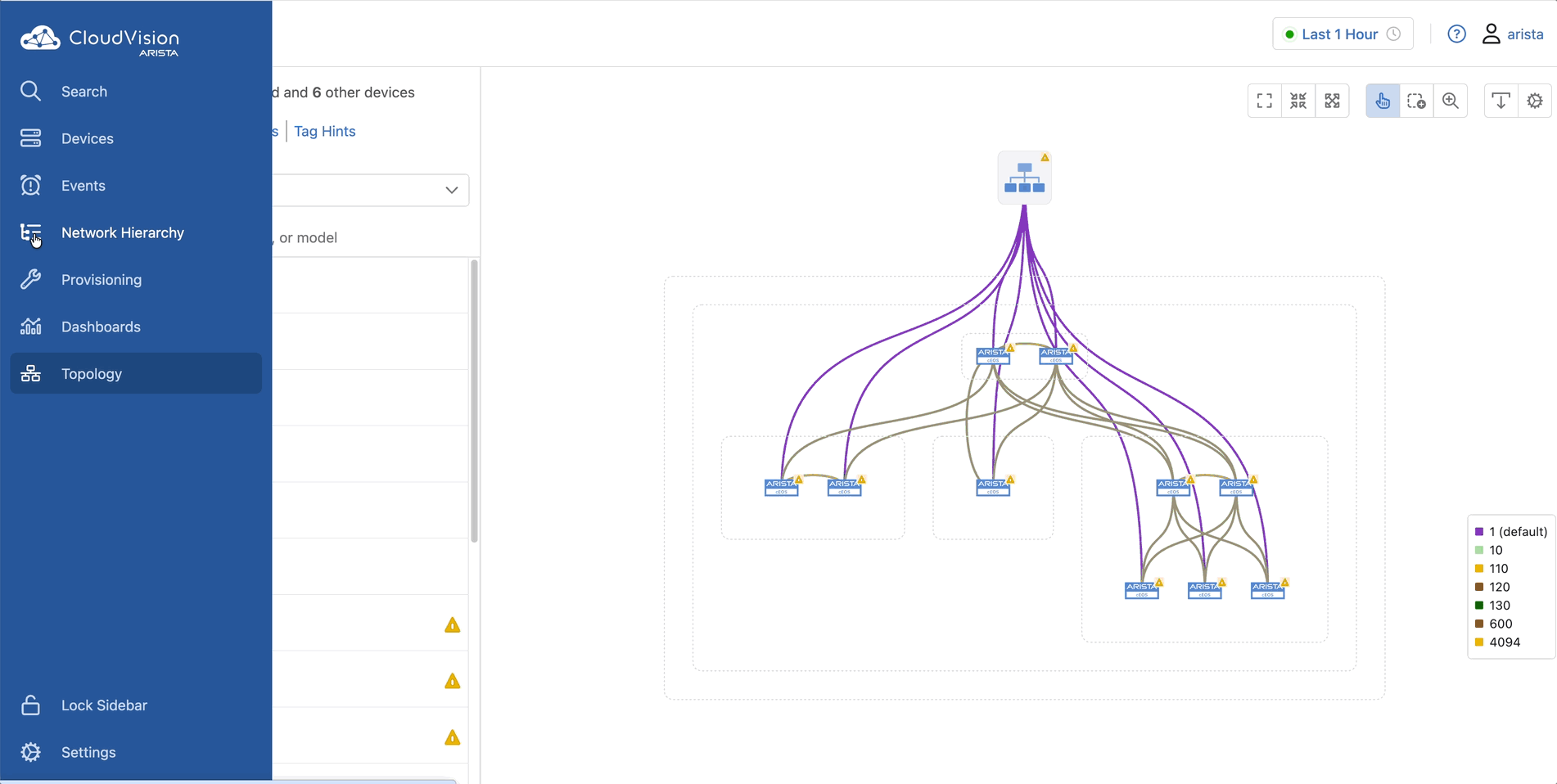Choose VLAN 600 in the legend
Viewport: 1557px width, 784px height.
click(1493, 624)
